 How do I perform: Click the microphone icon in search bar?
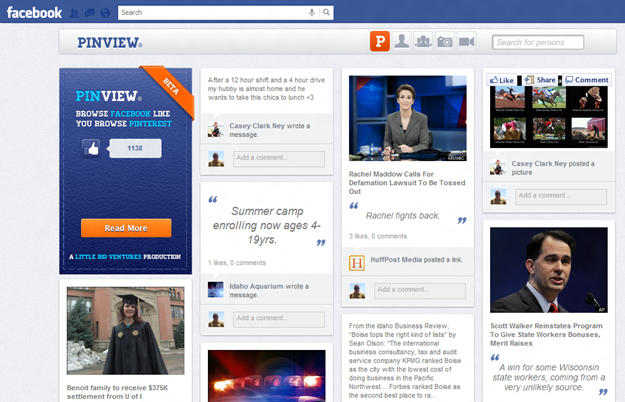311,13
